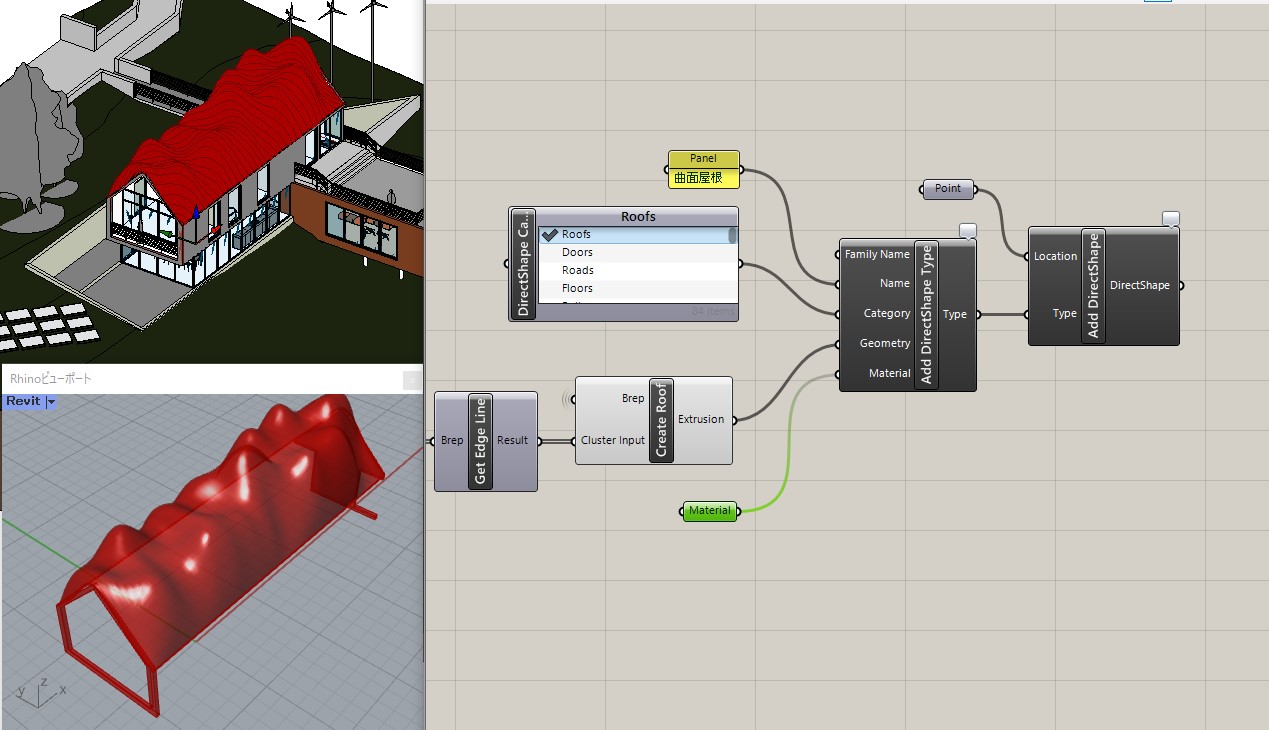Select the Add DirectShape Type component
Viewport: 1269px width, 730px height.
pyautogui.click(x=926, y=313)
